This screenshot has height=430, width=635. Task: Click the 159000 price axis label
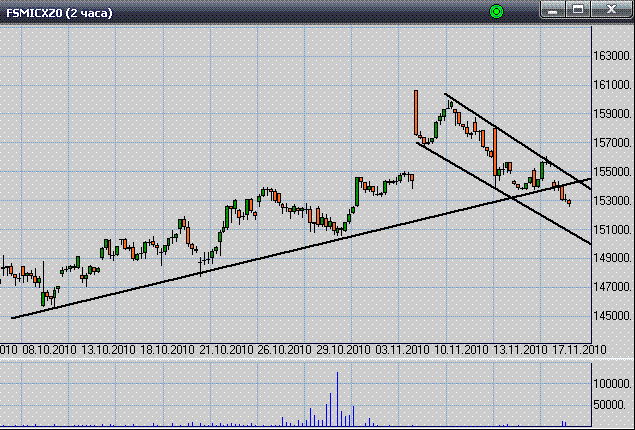[x=612, y=114]
